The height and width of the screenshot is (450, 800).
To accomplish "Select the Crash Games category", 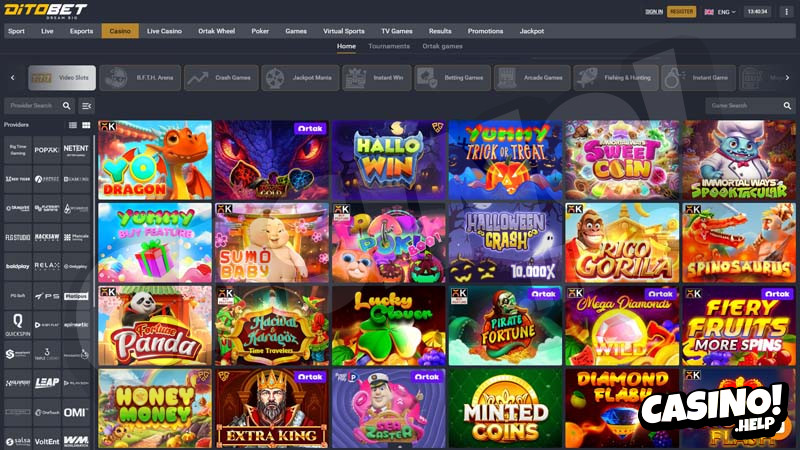I will [x=221, y=78].
